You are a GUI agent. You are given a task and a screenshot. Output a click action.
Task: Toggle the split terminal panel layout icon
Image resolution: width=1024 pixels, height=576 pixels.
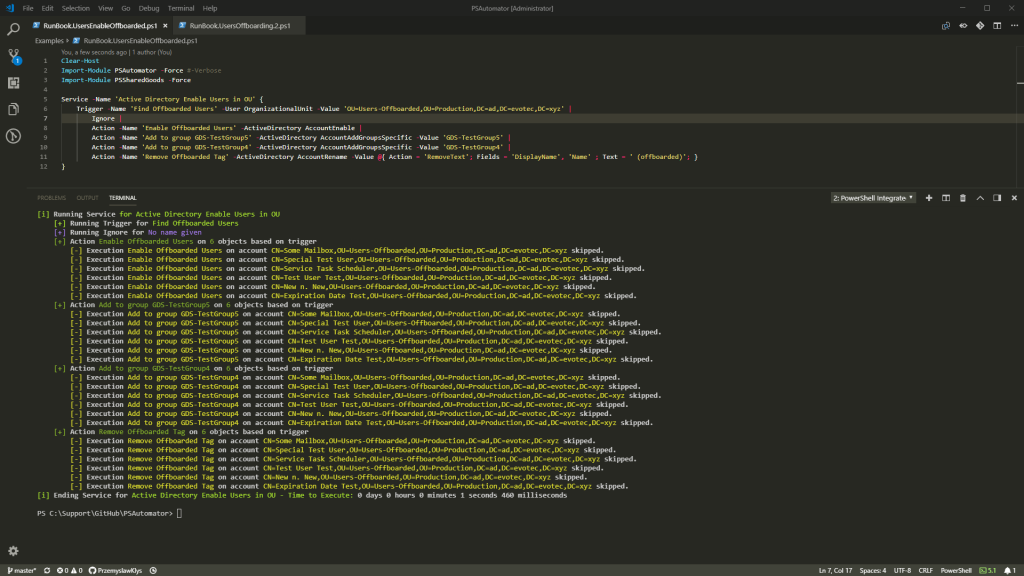point(946,197)
